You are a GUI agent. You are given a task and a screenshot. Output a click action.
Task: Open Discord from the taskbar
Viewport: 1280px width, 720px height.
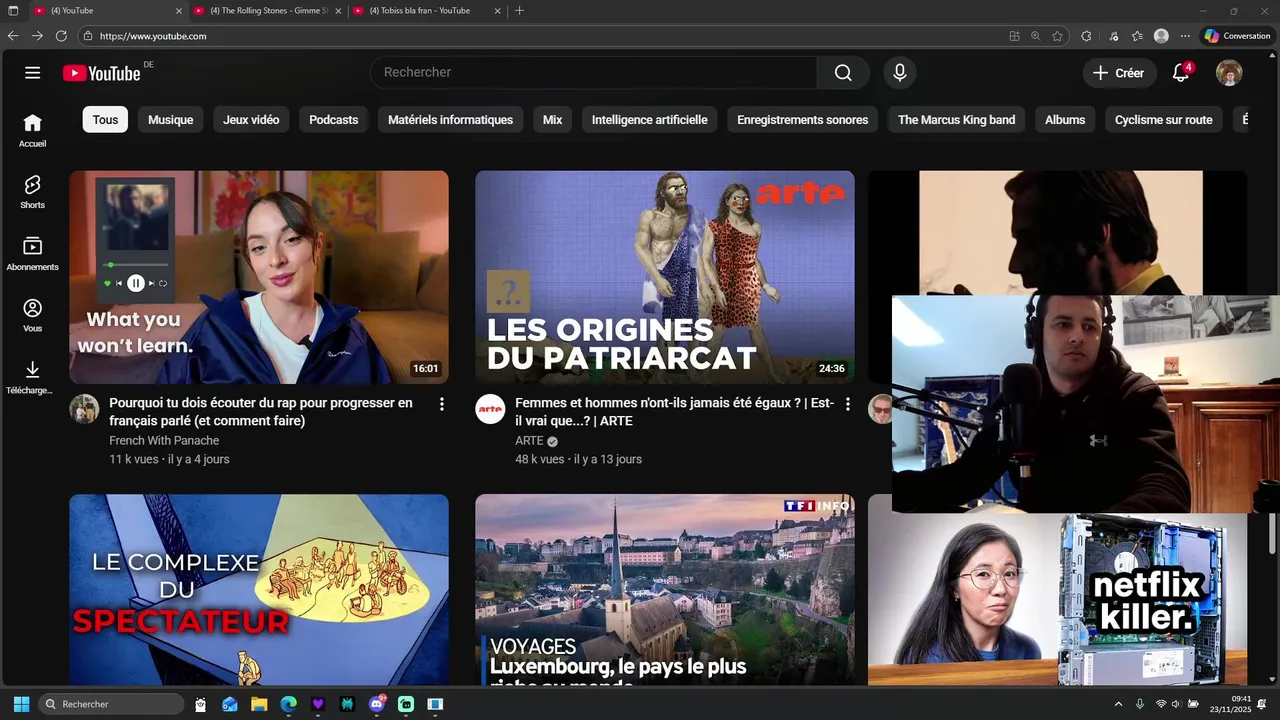(377, 704)
